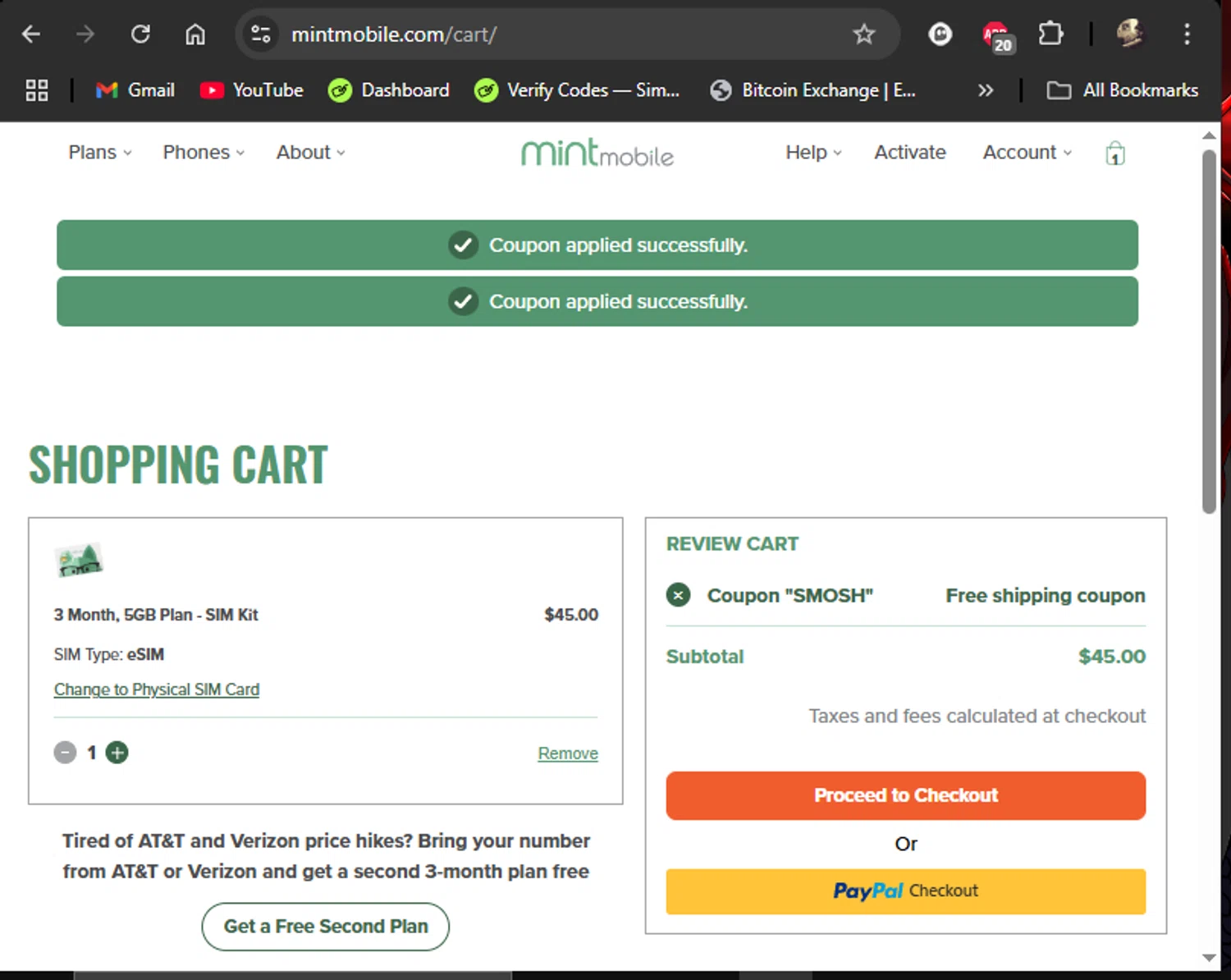Click Taxes and fees calculated at checkout
The image size is (1231, 980).
977,717
